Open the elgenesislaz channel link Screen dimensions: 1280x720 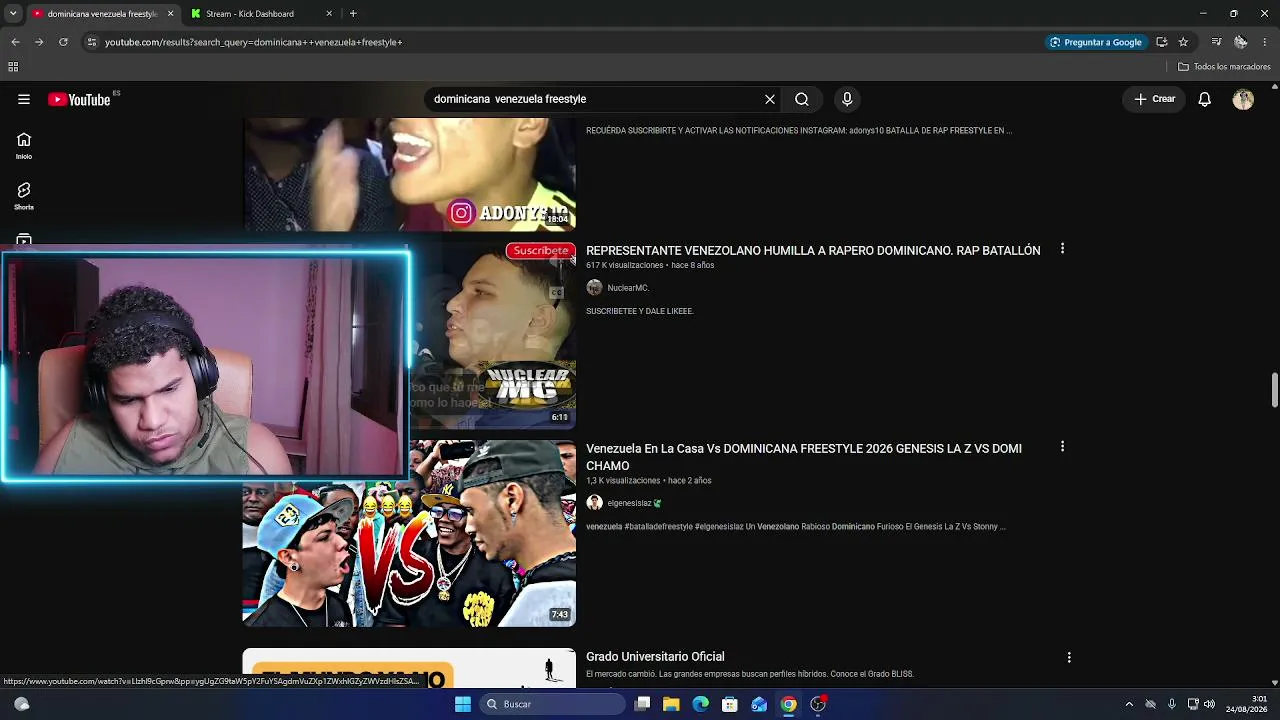[x=629, y=503]
